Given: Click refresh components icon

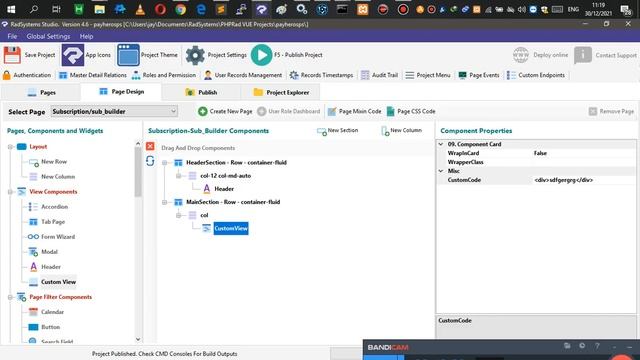Looking at the screenshot, I should point(150,161).
